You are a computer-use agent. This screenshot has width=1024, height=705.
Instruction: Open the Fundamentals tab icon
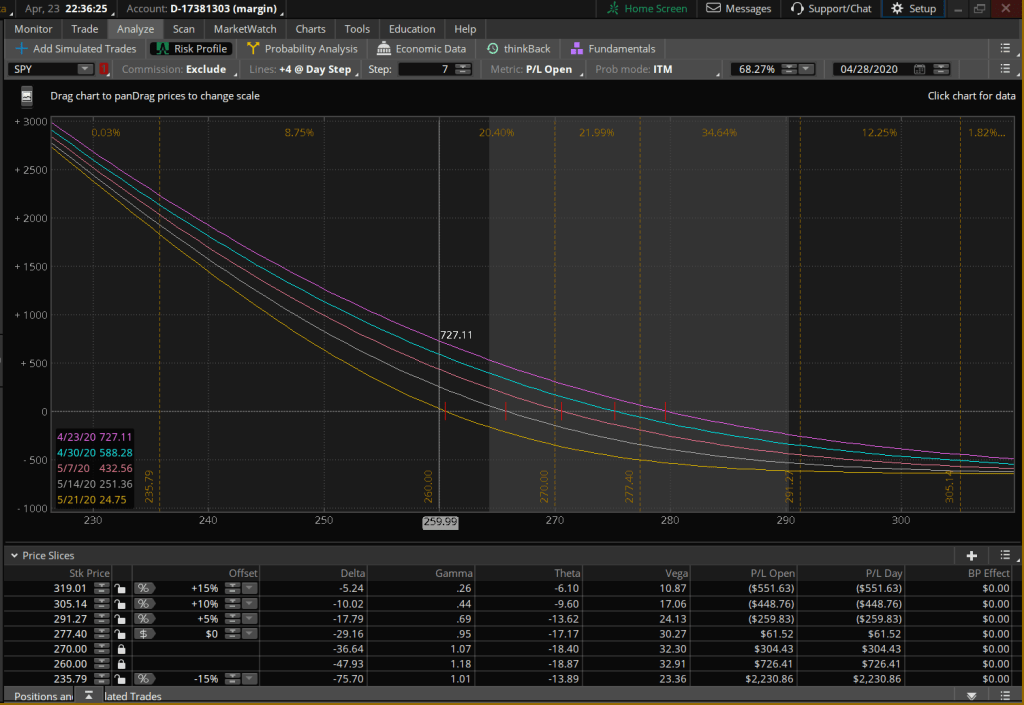(x=576, y=49)
